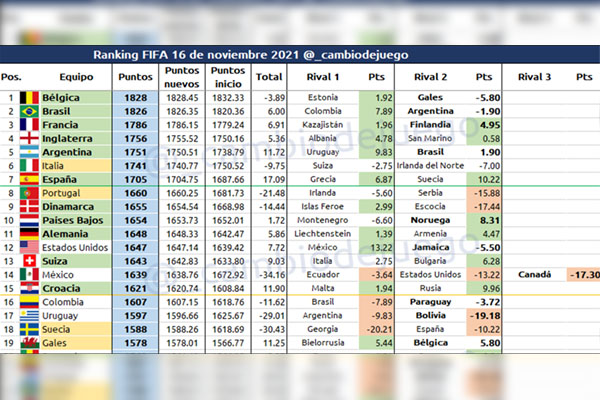Select Brasil's points cell '1826'
Viewport: 600px width, 400px height.
coord(135,111)
